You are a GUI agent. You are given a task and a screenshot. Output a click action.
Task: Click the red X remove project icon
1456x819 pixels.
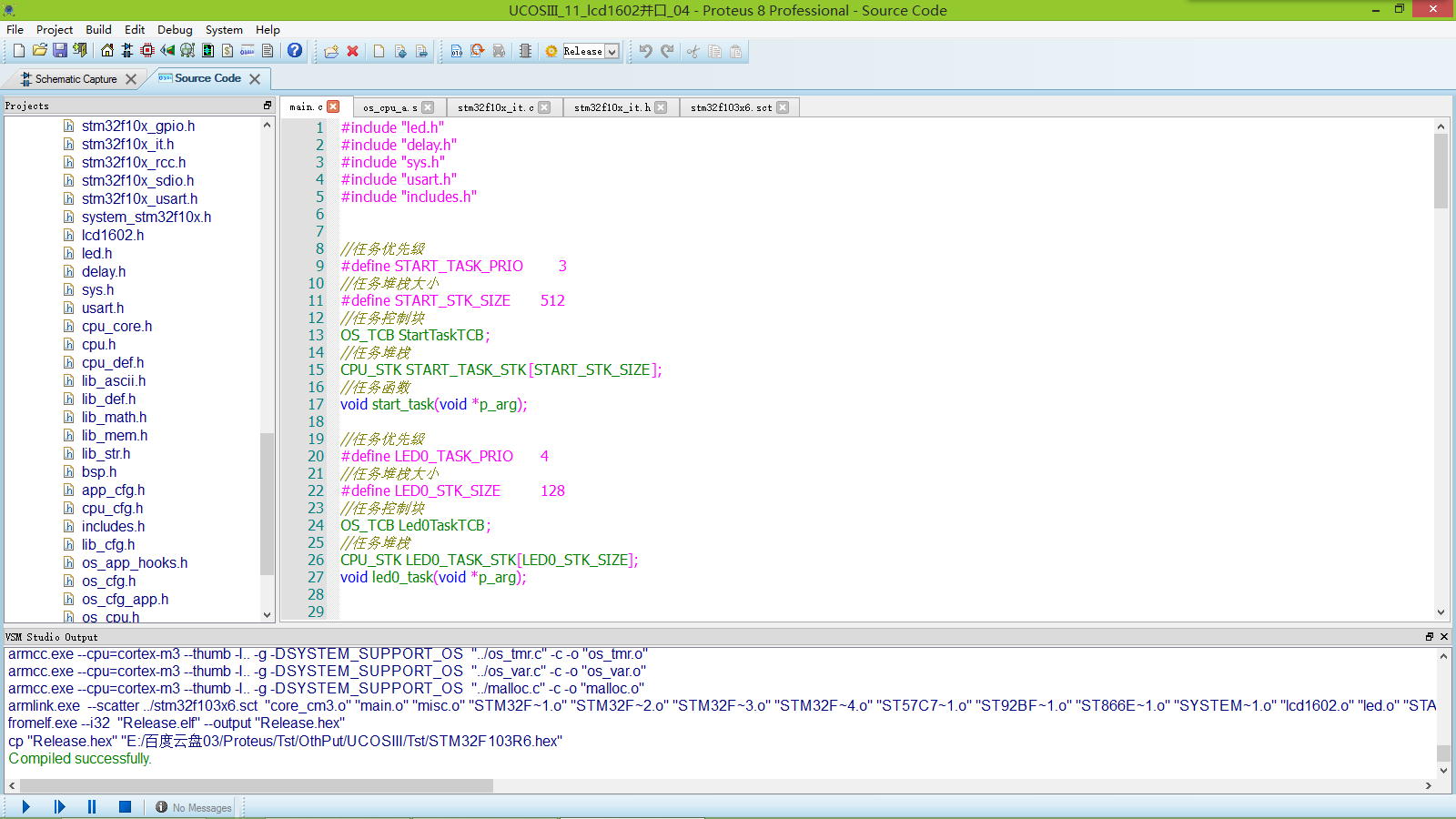click(x=353, y=52)
